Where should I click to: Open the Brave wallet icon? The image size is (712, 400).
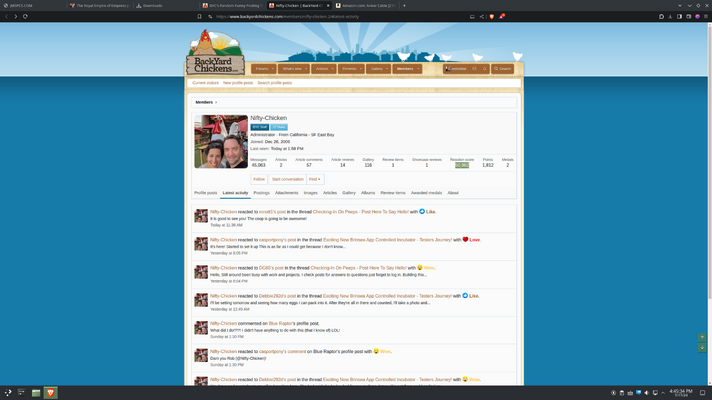pos(688,16)
